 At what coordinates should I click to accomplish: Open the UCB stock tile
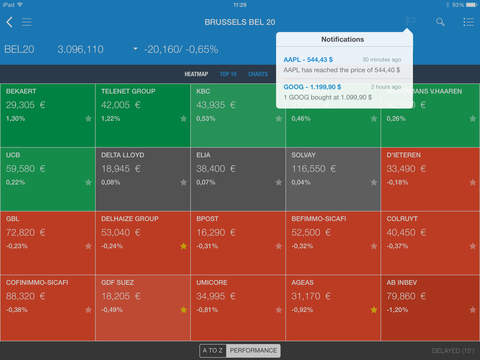[x=48, y=179]
